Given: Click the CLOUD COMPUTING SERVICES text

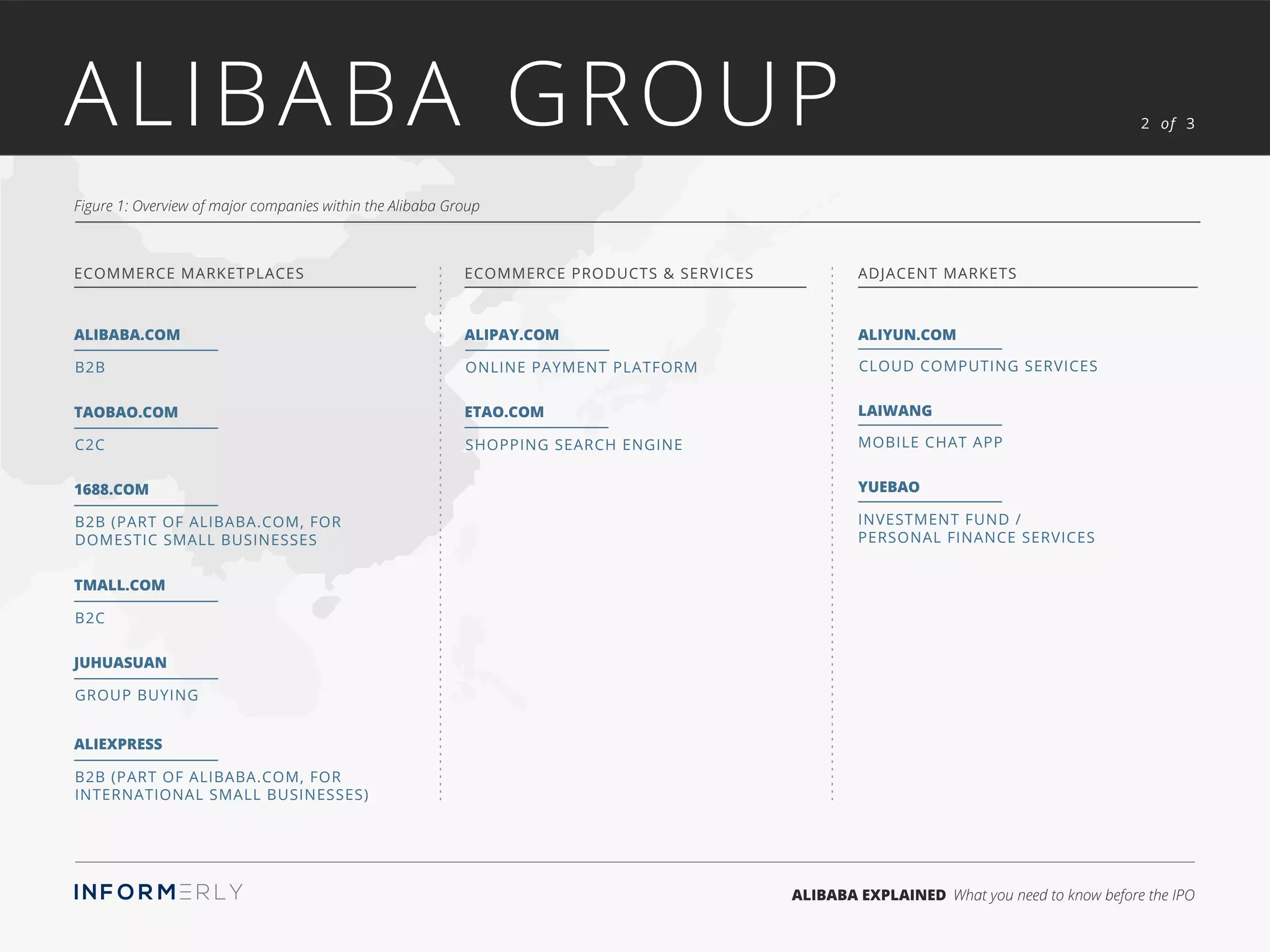Looking at the screenshot, I should pos(978,366).
